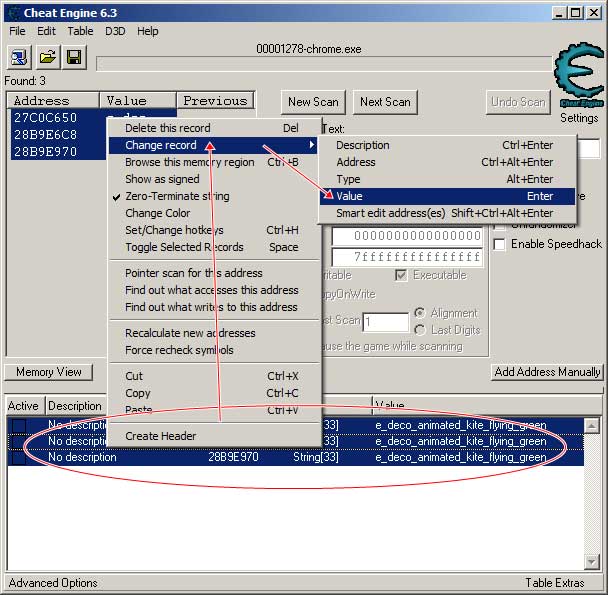Toggle Active box of first table row
The height and width of the screenshot is (595, 608).
[19, 425]
